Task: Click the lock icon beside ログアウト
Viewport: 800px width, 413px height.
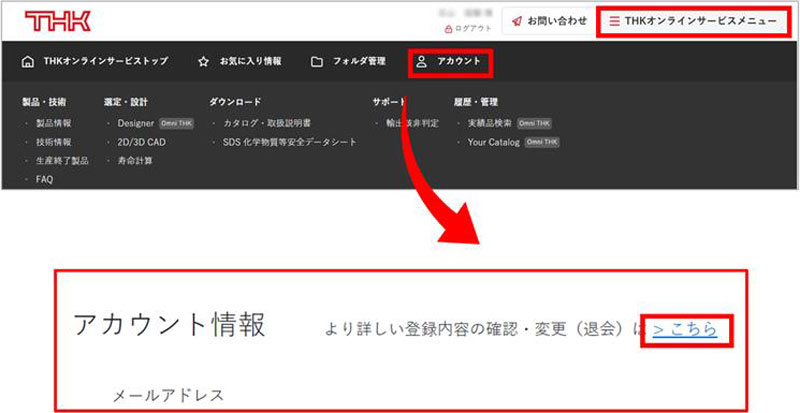Action: point(448,29)
